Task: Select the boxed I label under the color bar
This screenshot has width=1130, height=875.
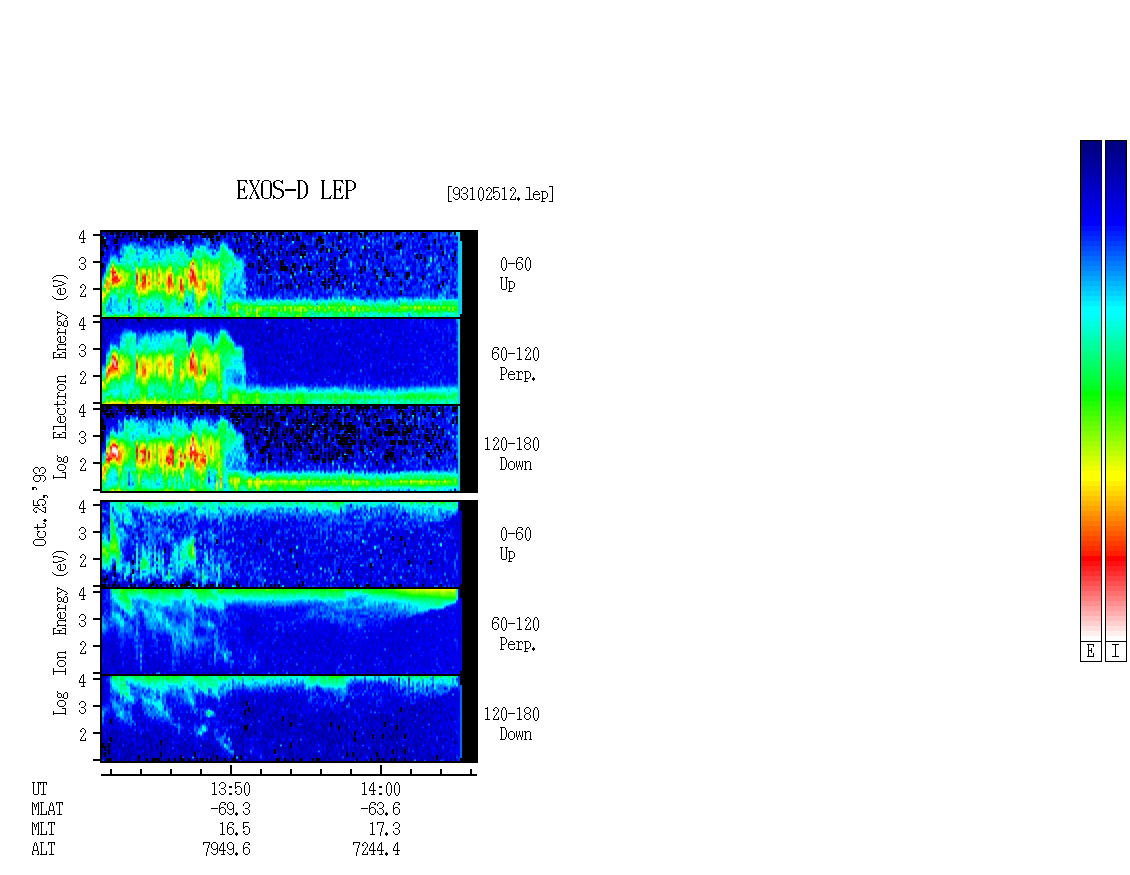Action: [x=1116, y=652]
